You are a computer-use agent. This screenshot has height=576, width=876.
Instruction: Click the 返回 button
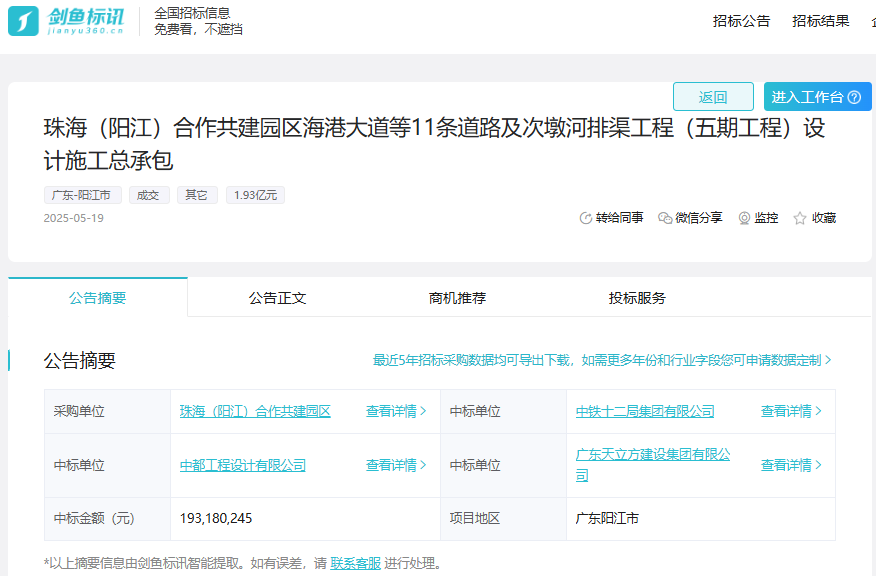(x=713, y=97)
